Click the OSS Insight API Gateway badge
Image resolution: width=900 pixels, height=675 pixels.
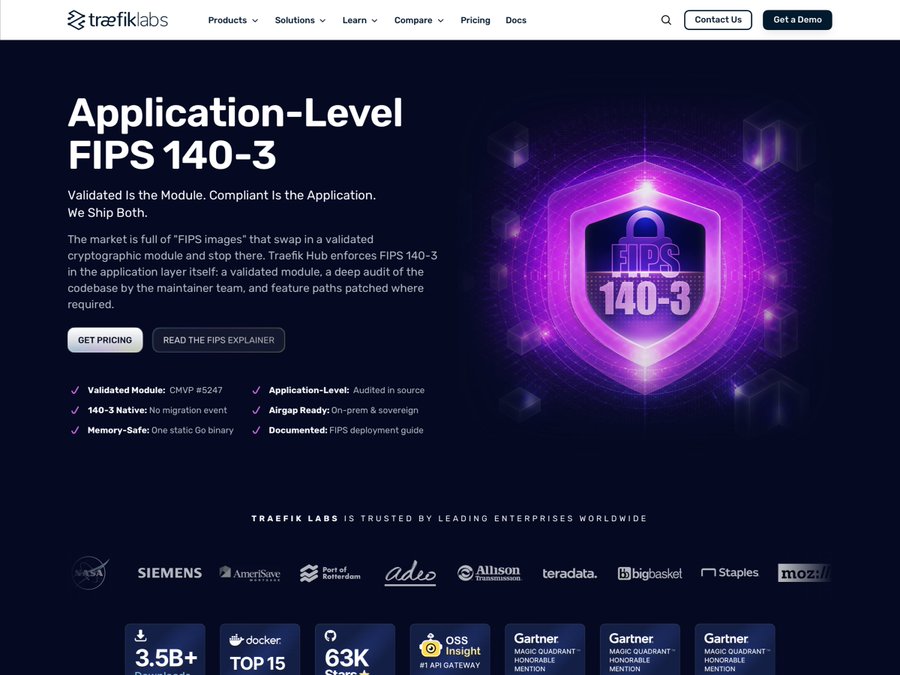450,649
